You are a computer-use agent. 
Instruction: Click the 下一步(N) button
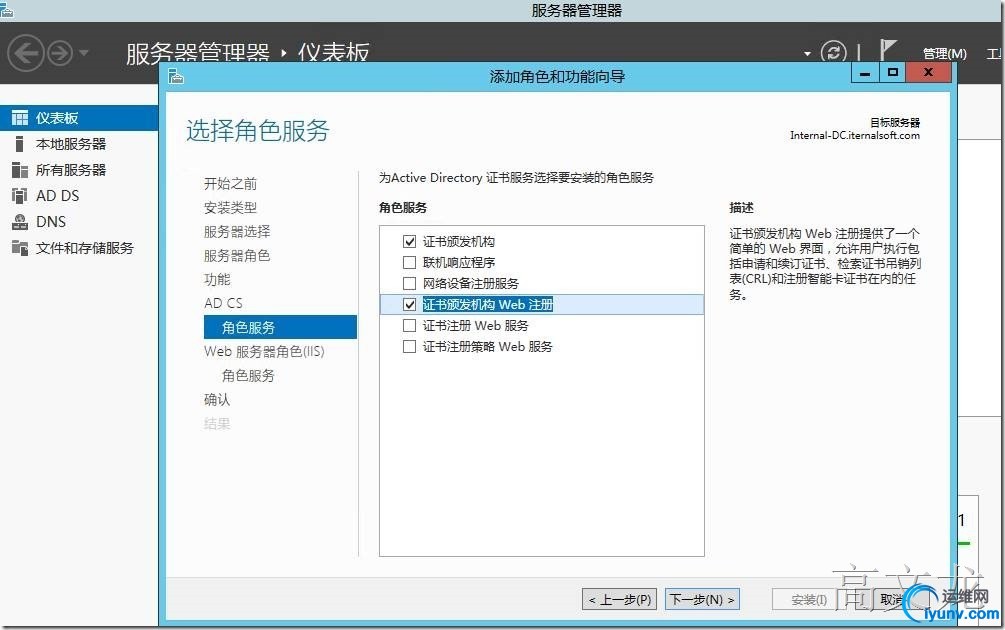point(702,599)
